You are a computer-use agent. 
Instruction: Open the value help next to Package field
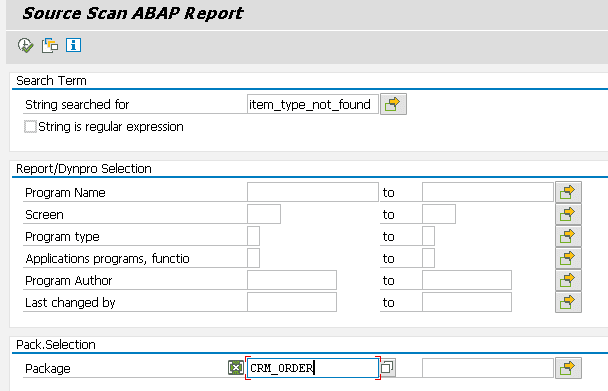[387, 367]
